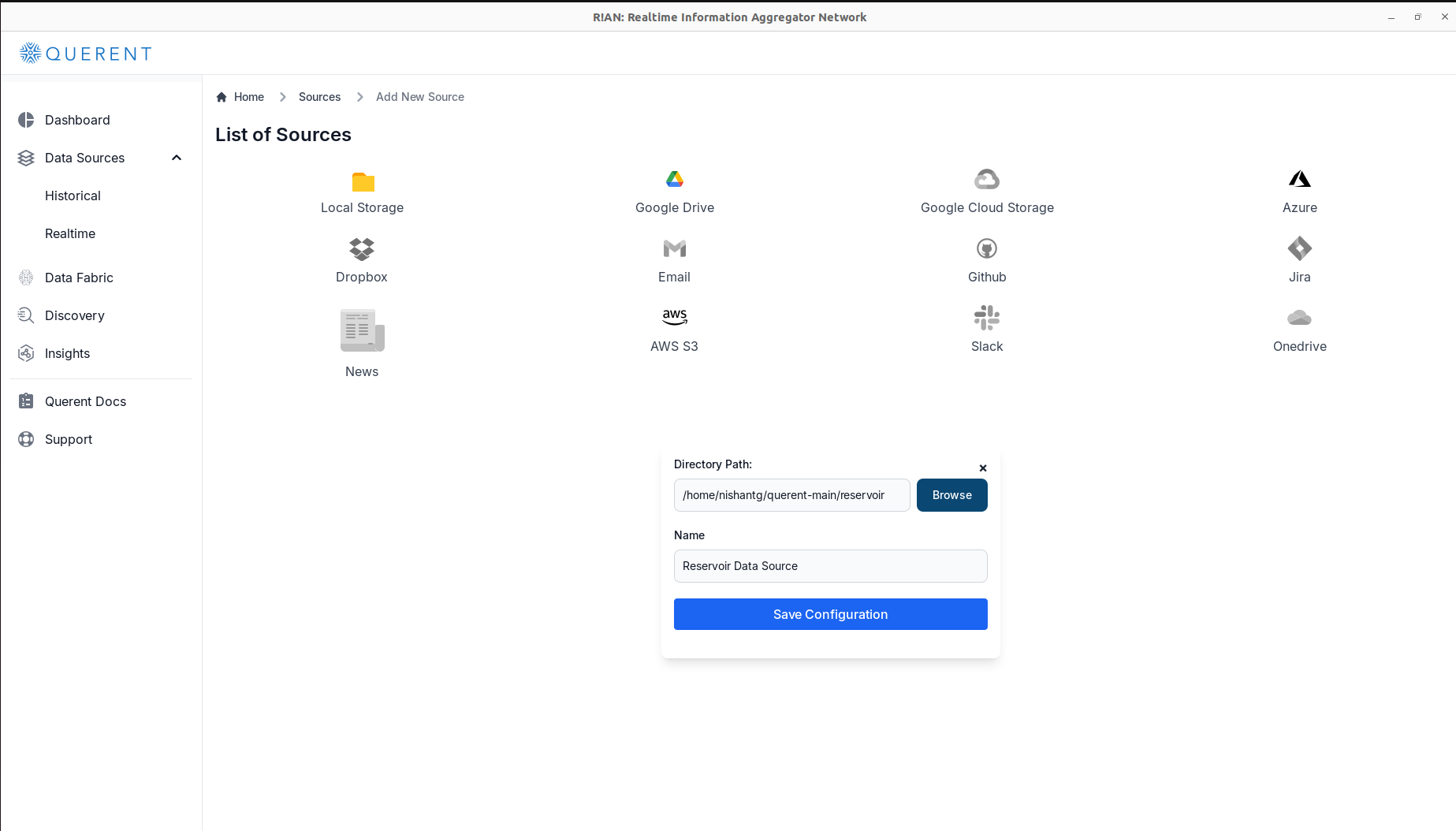
Task: Click the Onedrive label
Action: tap(1300, 346)
